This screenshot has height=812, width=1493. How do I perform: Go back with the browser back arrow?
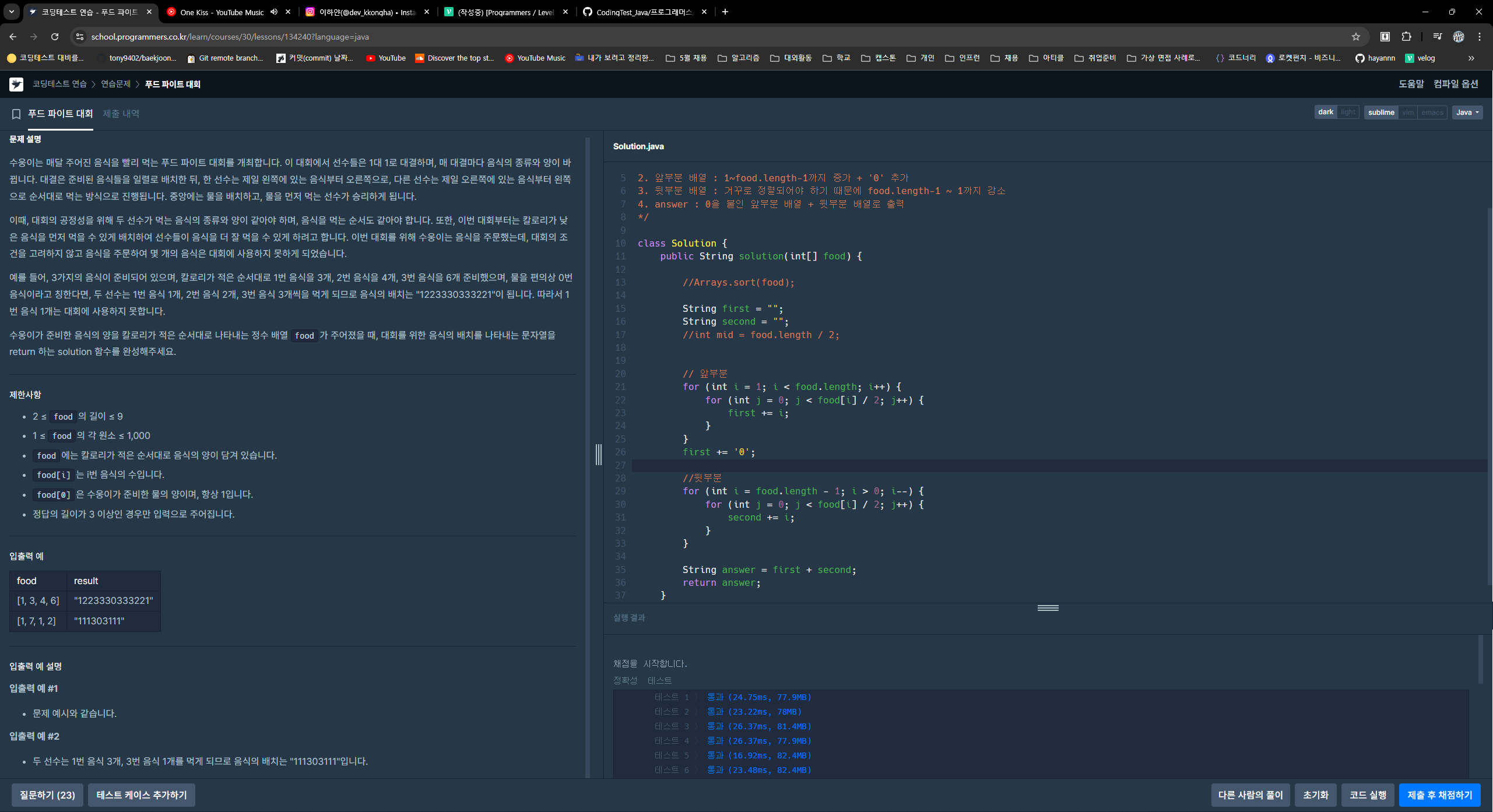point(13,37)
